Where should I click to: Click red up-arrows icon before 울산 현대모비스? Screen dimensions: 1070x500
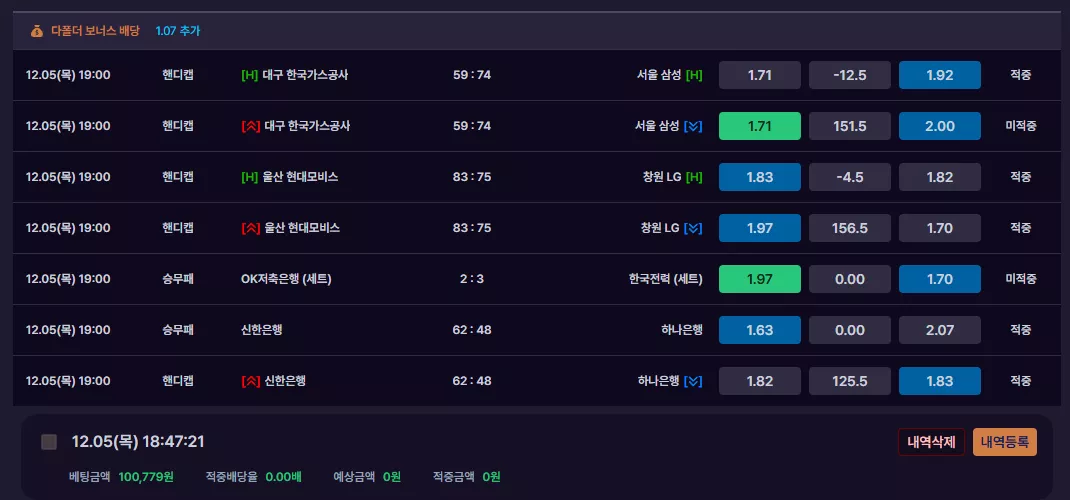pos(250,228)
